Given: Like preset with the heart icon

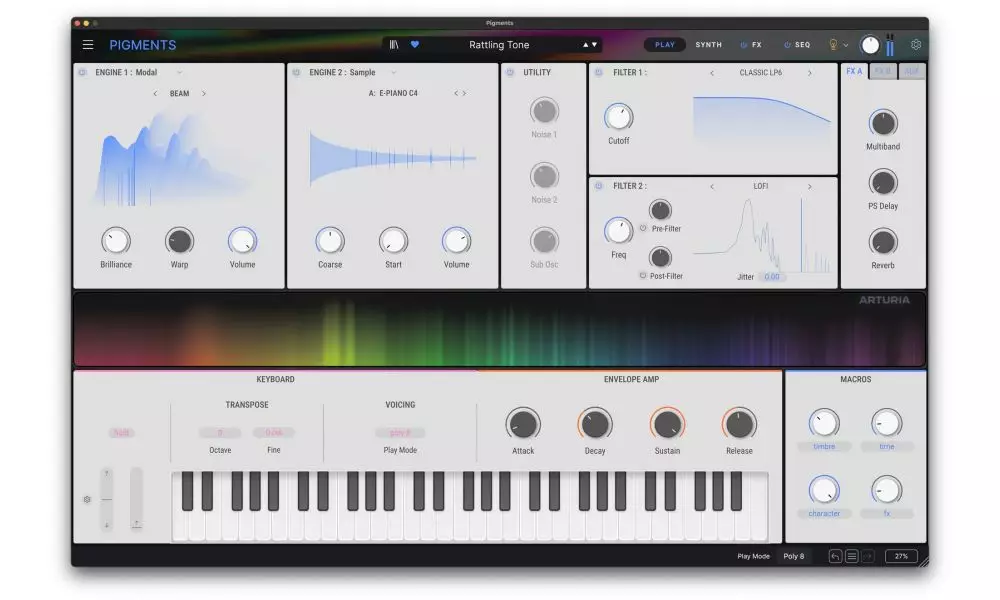Looking at the screenshot, I should [x=415, y=45].
